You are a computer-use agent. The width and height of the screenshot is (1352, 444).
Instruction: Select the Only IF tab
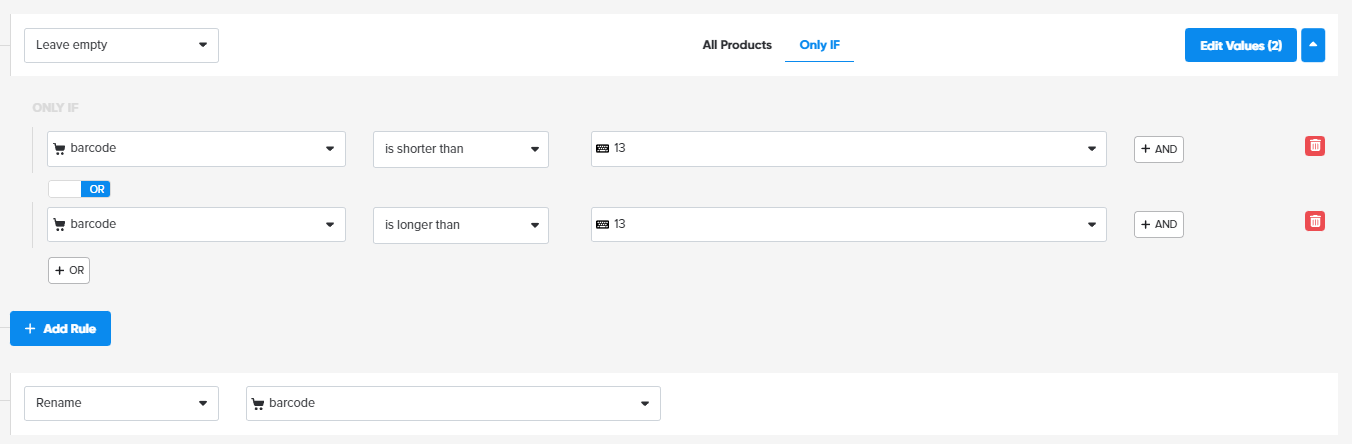point(819,45)
